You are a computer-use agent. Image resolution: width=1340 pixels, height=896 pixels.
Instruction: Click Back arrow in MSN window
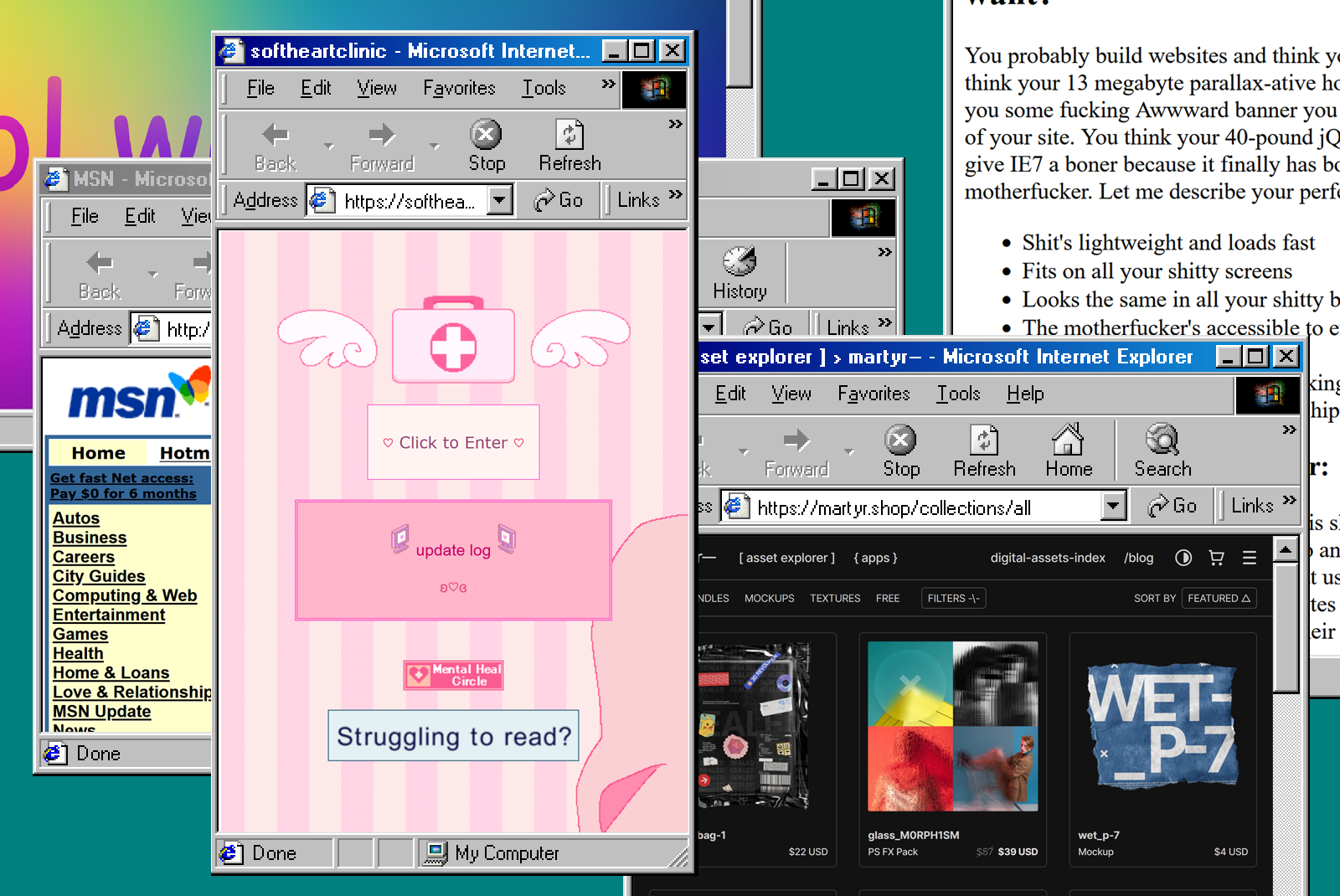coord(100,263)
